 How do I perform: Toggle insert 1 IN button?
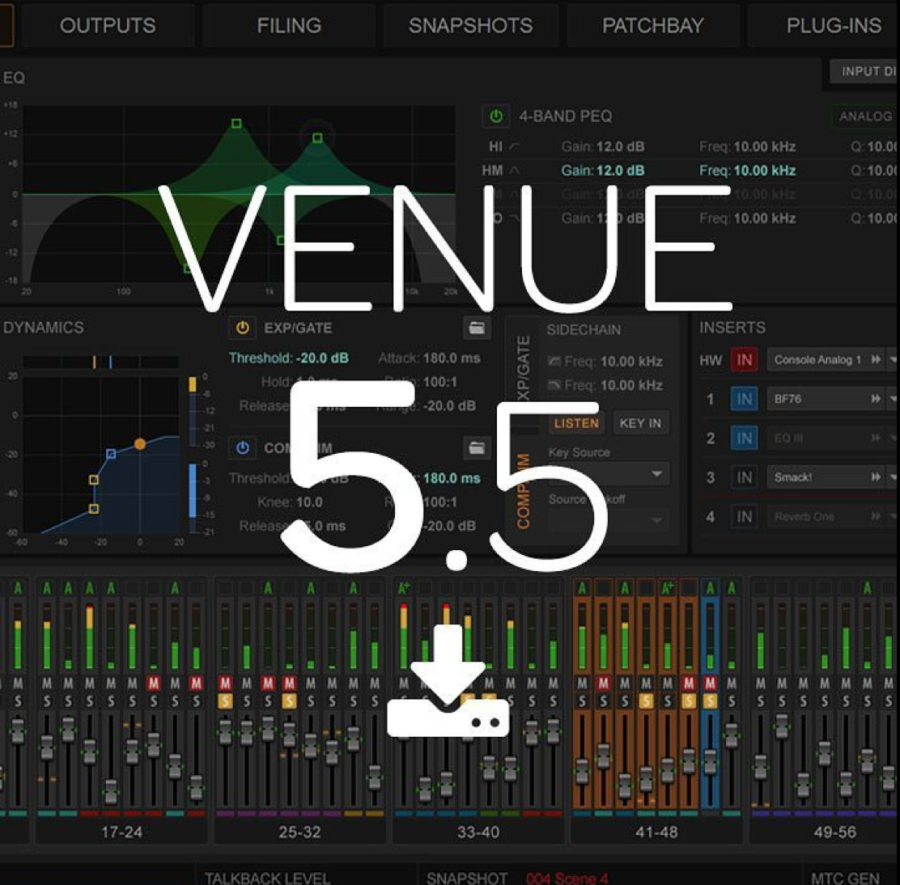(x=744, y=399)
